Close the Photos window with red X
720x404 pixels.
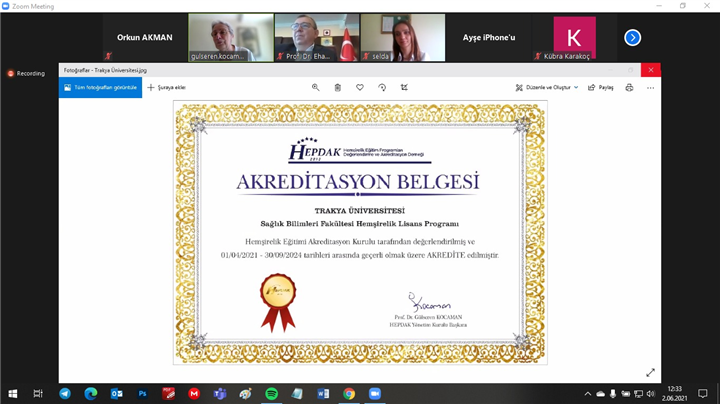(651, 70)
